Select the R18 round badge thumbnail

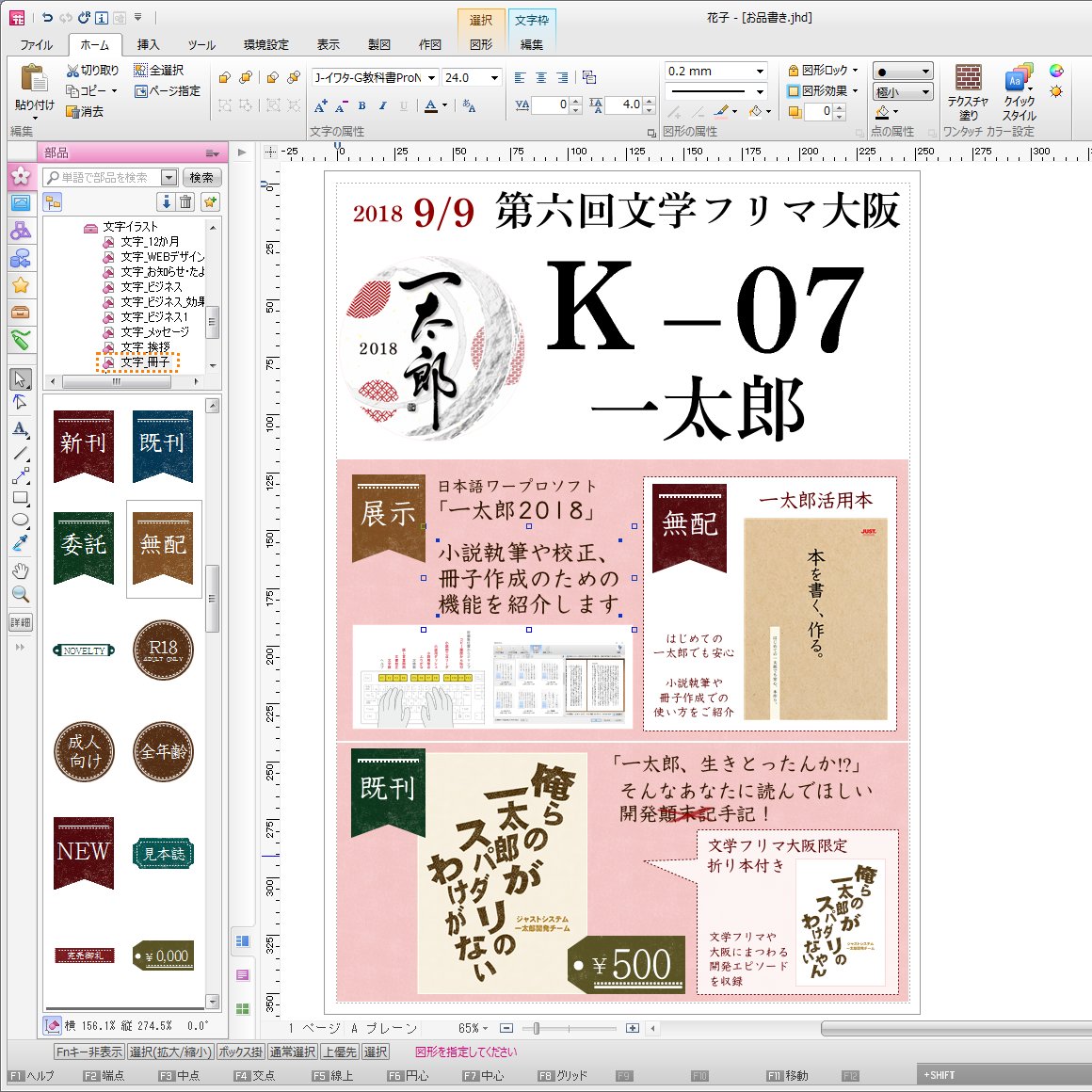(x=163, y=650)
